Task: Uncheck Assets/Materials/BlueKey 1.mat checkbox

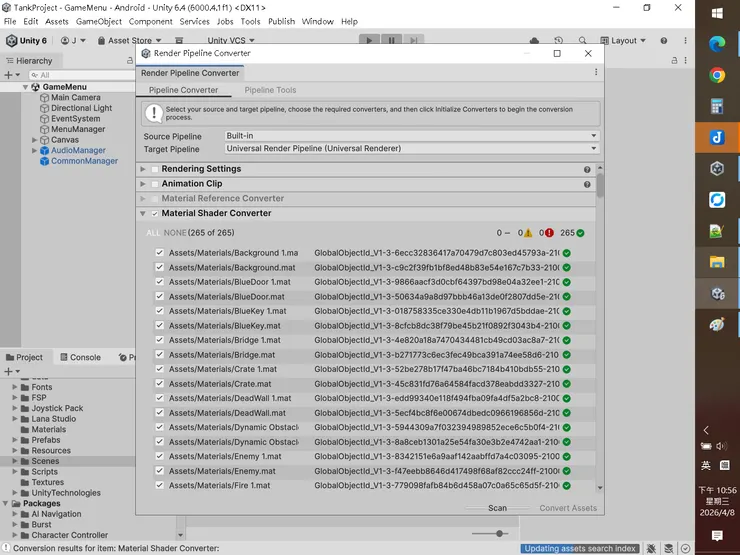Action: [160, 311]
